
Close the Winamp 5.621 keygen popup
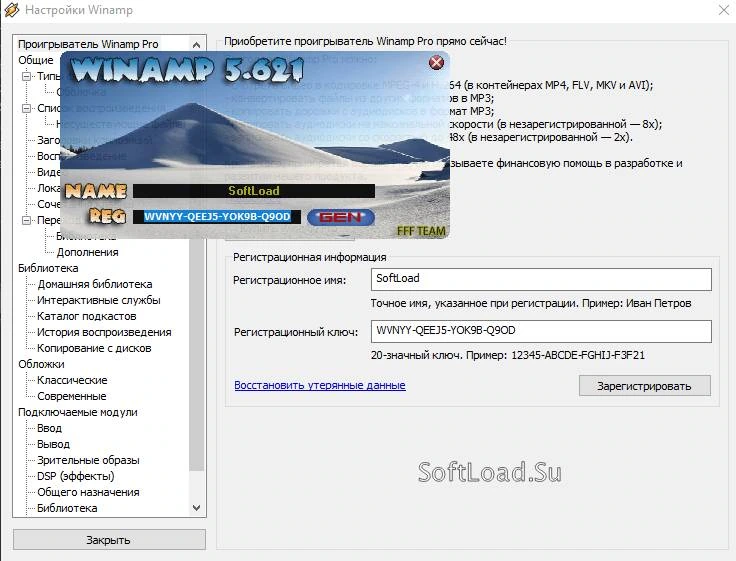click(437, 62)
